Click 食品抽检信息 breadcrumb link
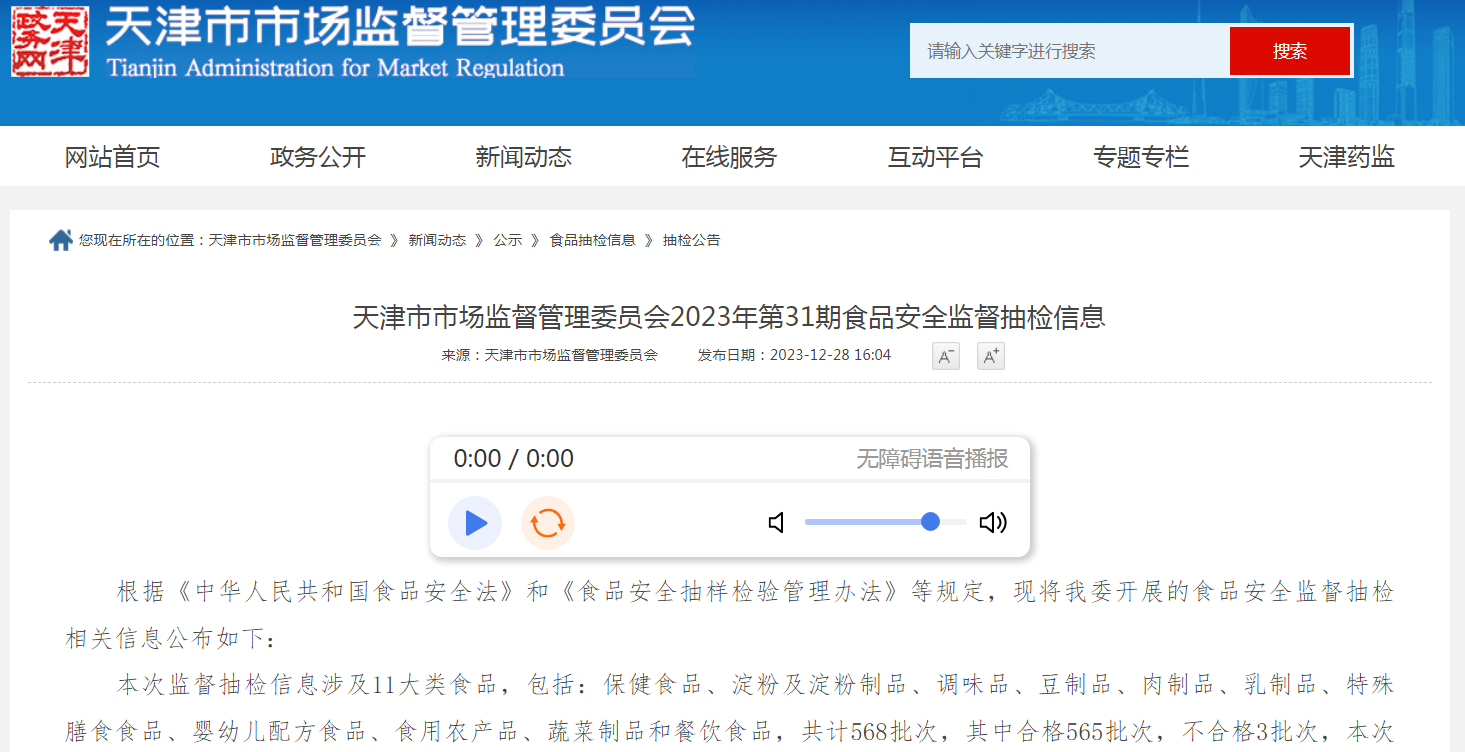Image resolution: width=1465 pixels, height=752 pixels. (592, 241)
